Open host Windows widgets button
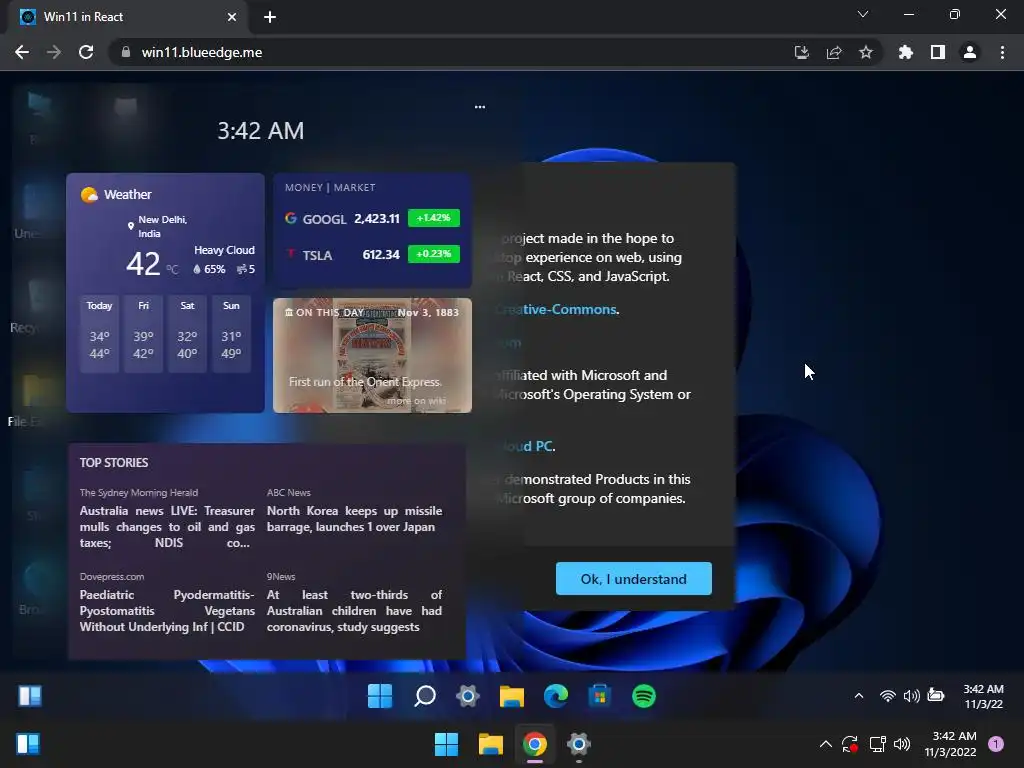Screen dimensions: 1024x768 (x=28, y=744)
